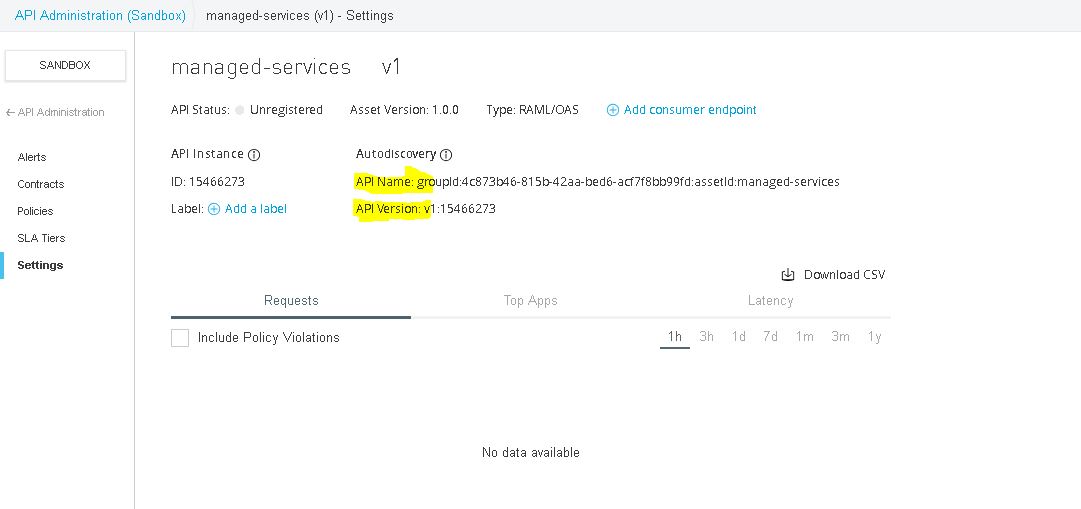This screenshot has width=1081, height=509.
Task: Open Alerts in the sidebar
Action: click(x=32, y=157)
